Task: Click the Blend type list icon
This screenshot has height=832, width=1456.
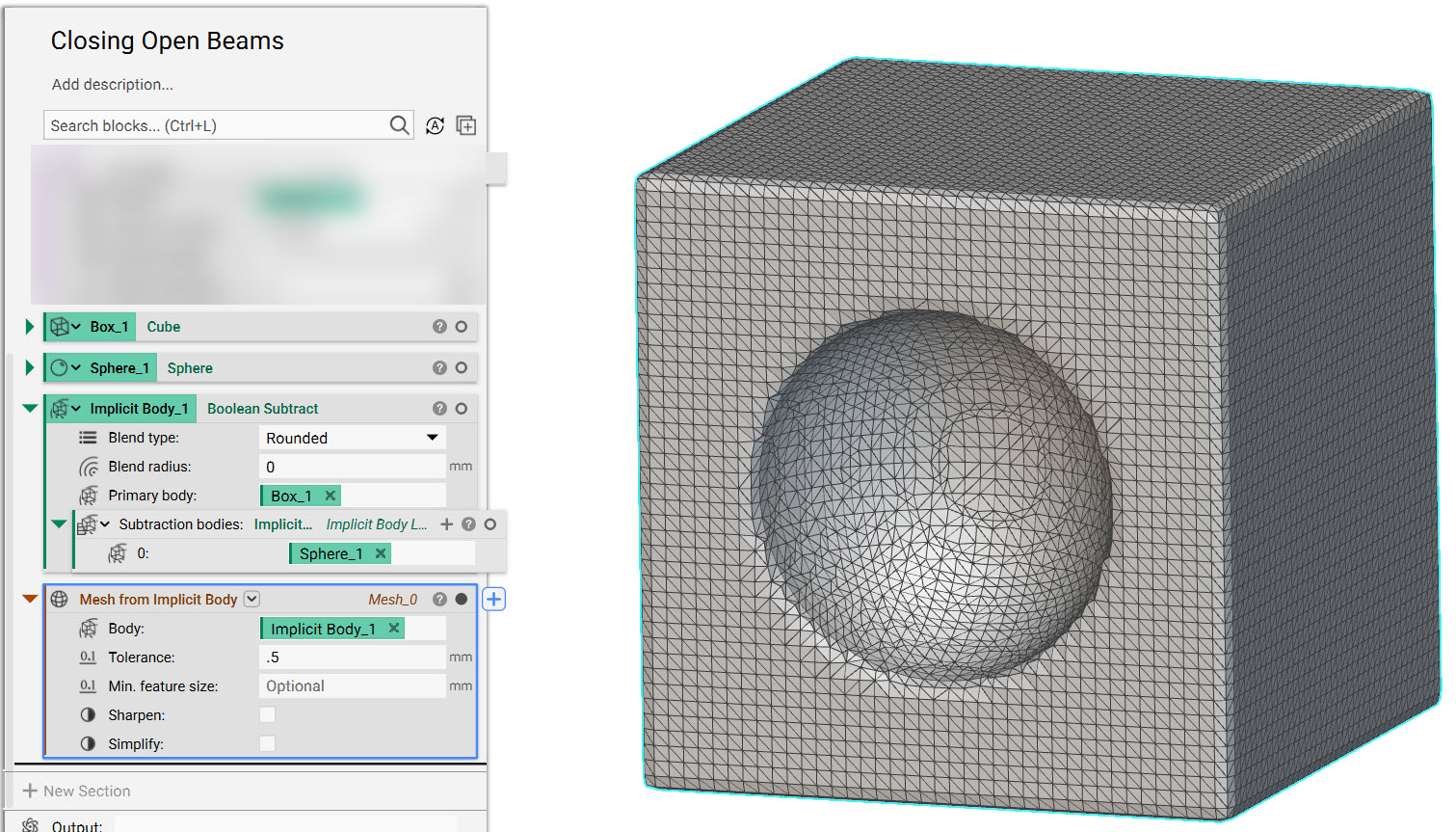Action: [88, 438]
